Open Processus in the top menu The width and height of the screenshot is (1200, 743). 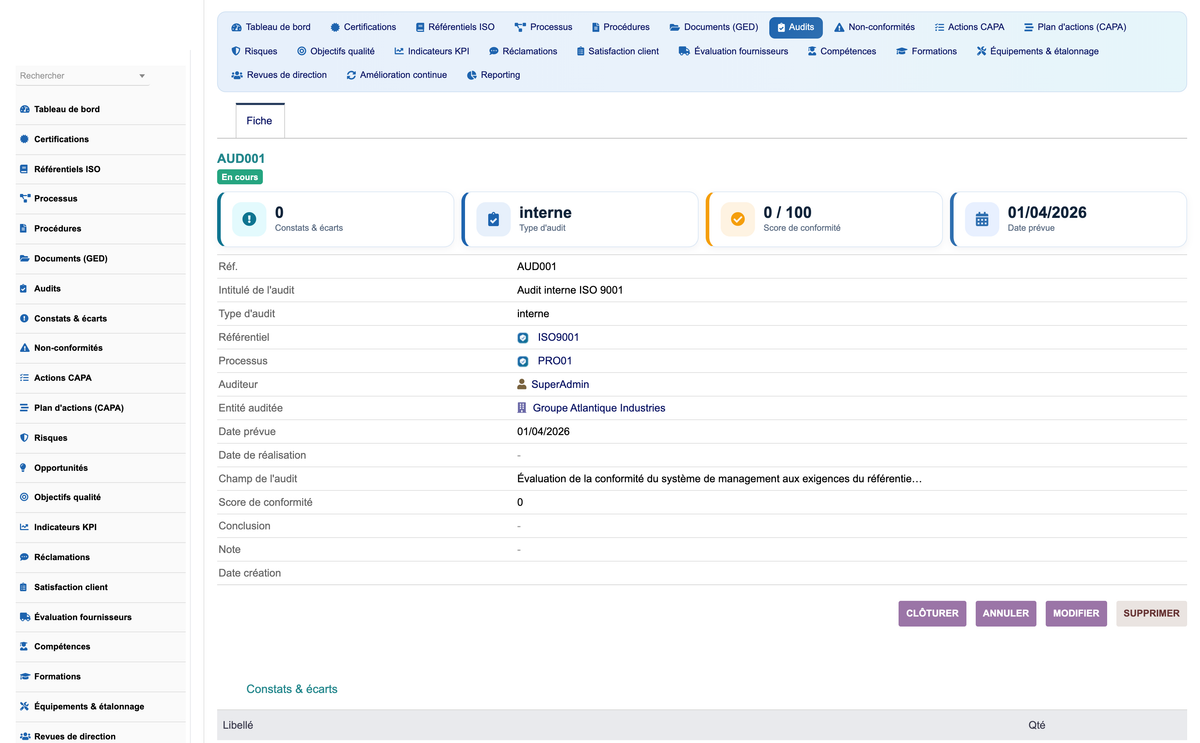pyautogui.click(x=543, y=27)
